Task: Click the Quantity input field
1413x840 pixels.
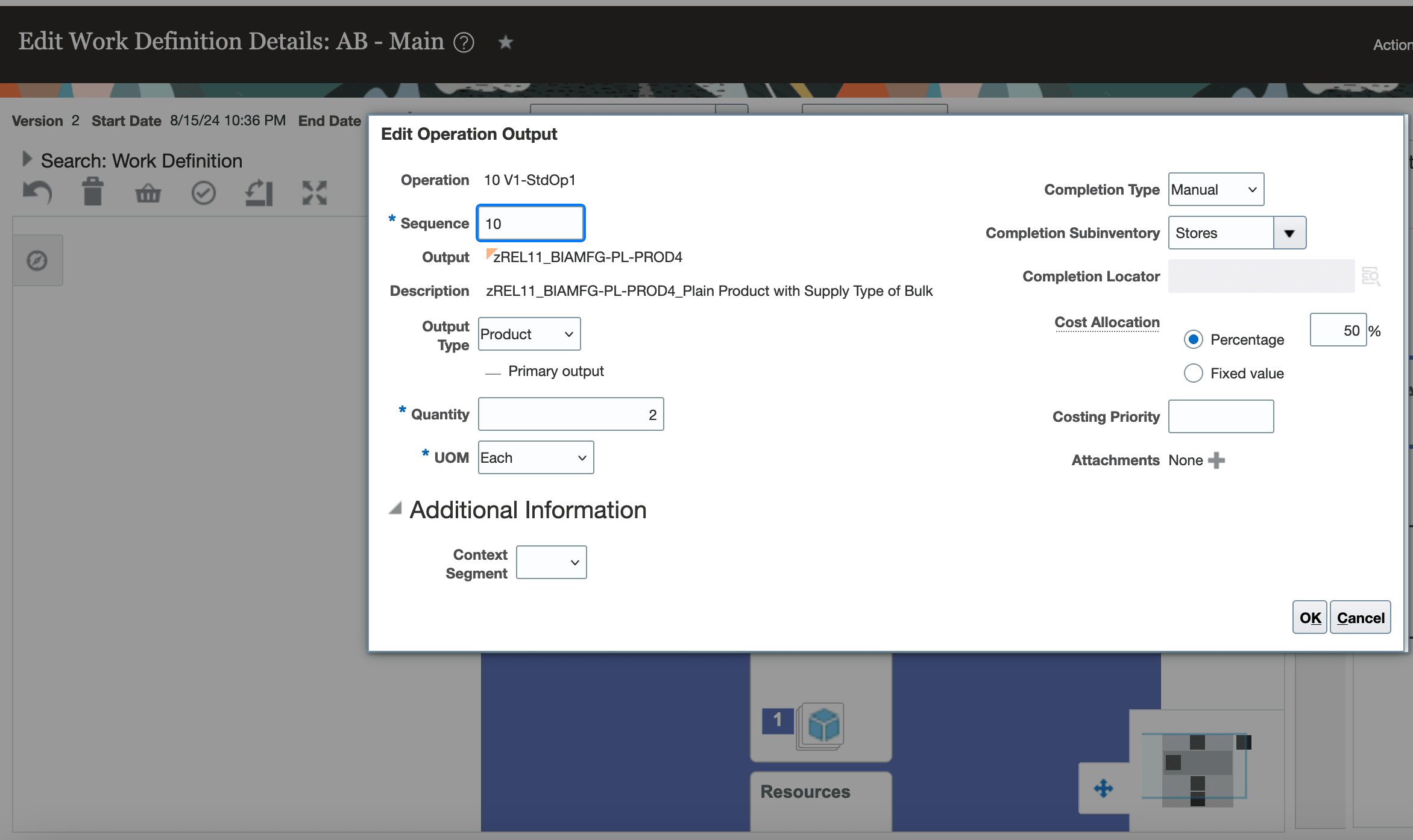Action: tap(570, 415)
